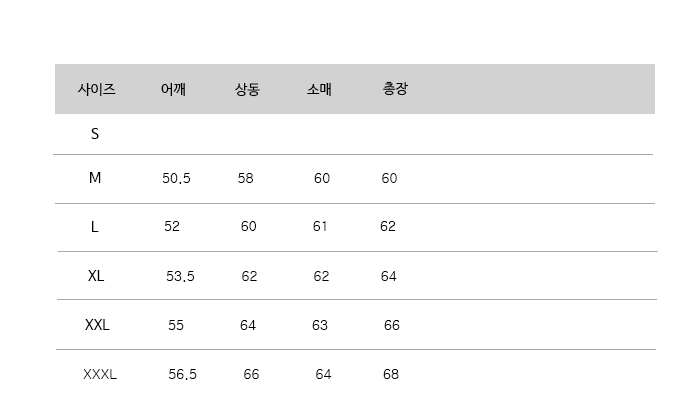Image resolution: width=700 pixels, height=402 pixels.
Task: Select the XXXL size row label
Action: [100, 374]
